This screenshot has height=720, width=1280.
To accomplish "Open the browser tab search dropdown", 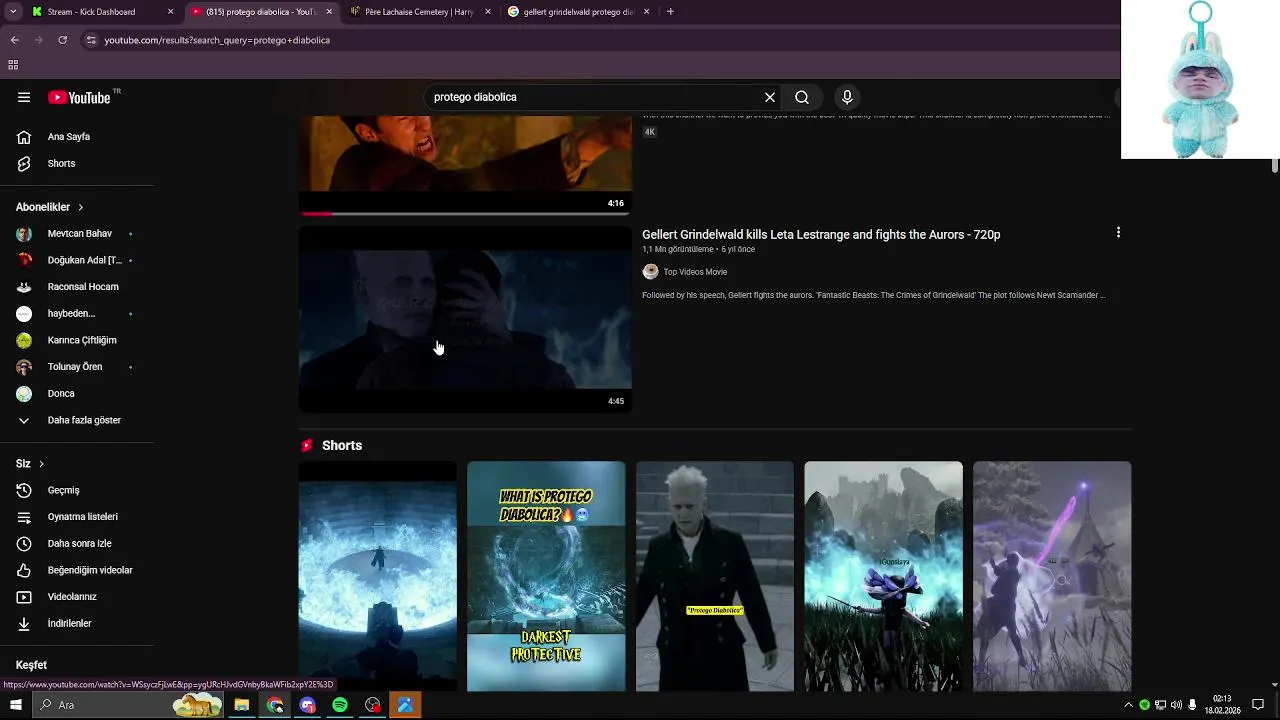I will tap(13, 12).
